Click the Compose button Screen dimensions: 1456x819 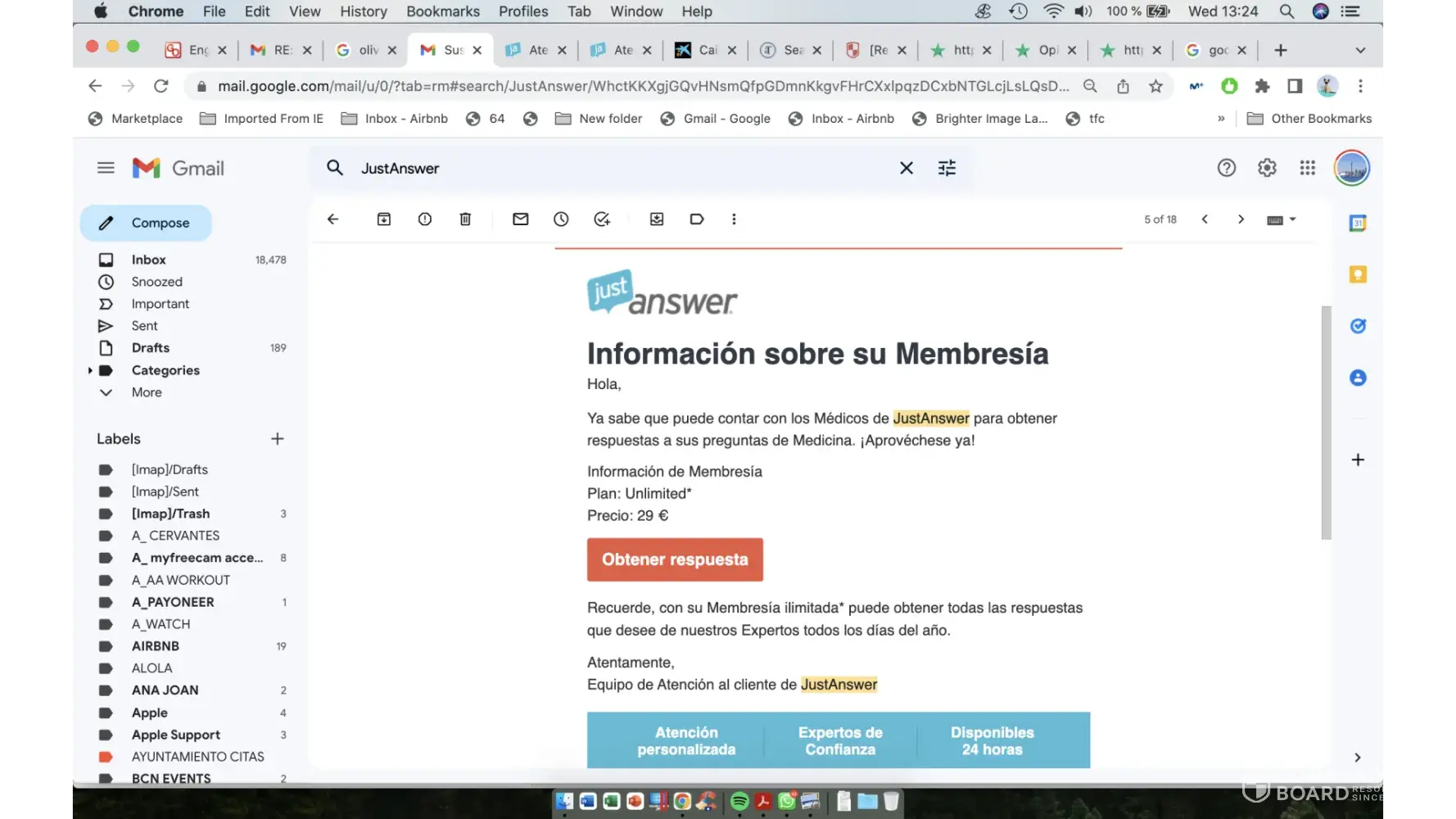pyautogui.click(x=146, y=223)
